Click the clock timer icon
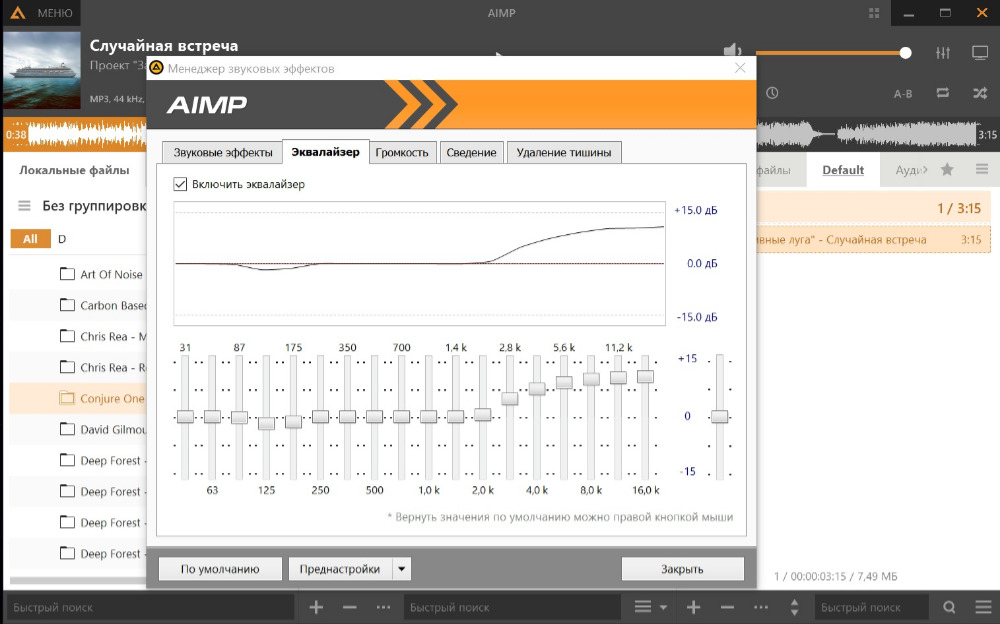This screenshot has height=624, width=1000. click(x=772, y=93)
